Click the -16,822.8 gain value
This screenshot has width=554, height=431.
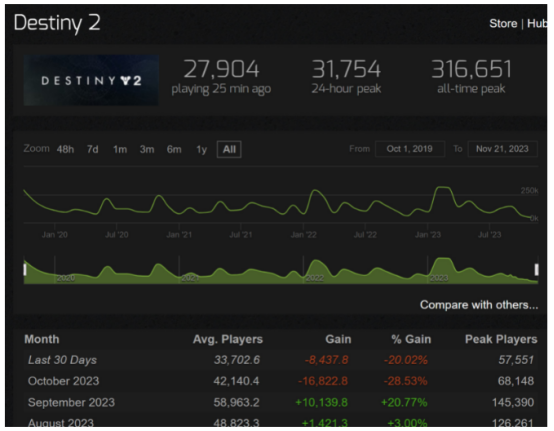click(x=323, y=381)
